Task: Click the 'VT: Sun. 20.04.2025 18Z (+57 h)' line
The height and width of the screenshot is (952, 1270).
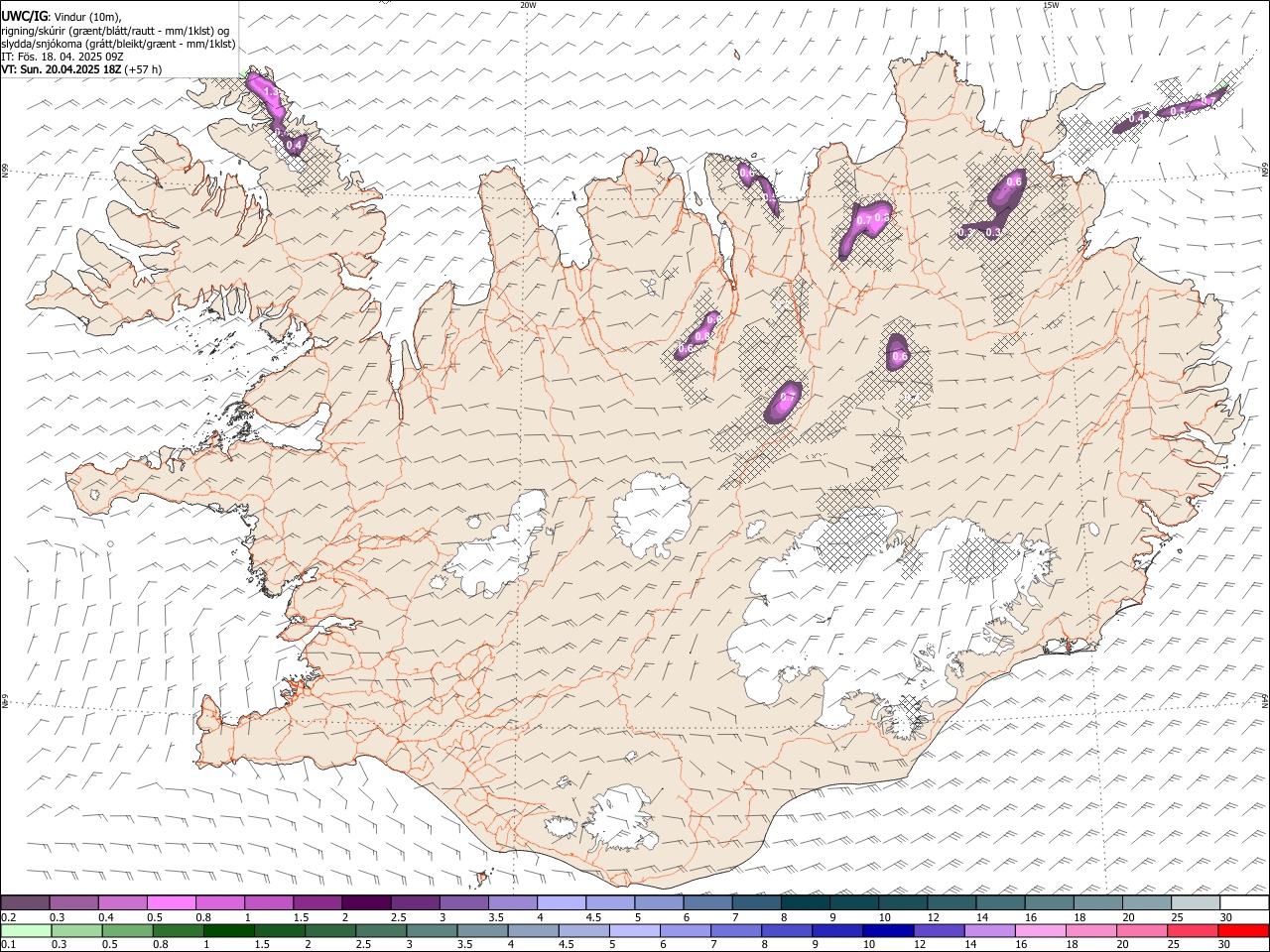Action: tap(81, 69)
